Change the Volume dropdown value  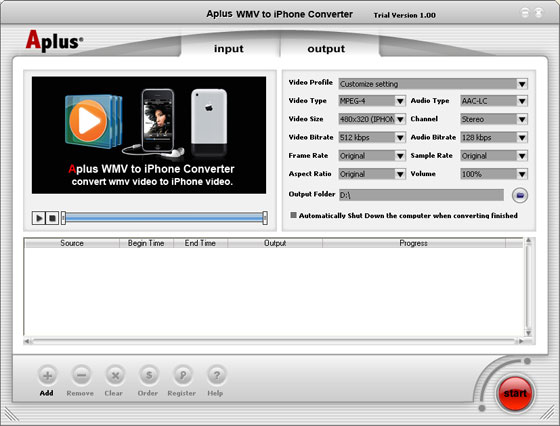pos(494,174)
